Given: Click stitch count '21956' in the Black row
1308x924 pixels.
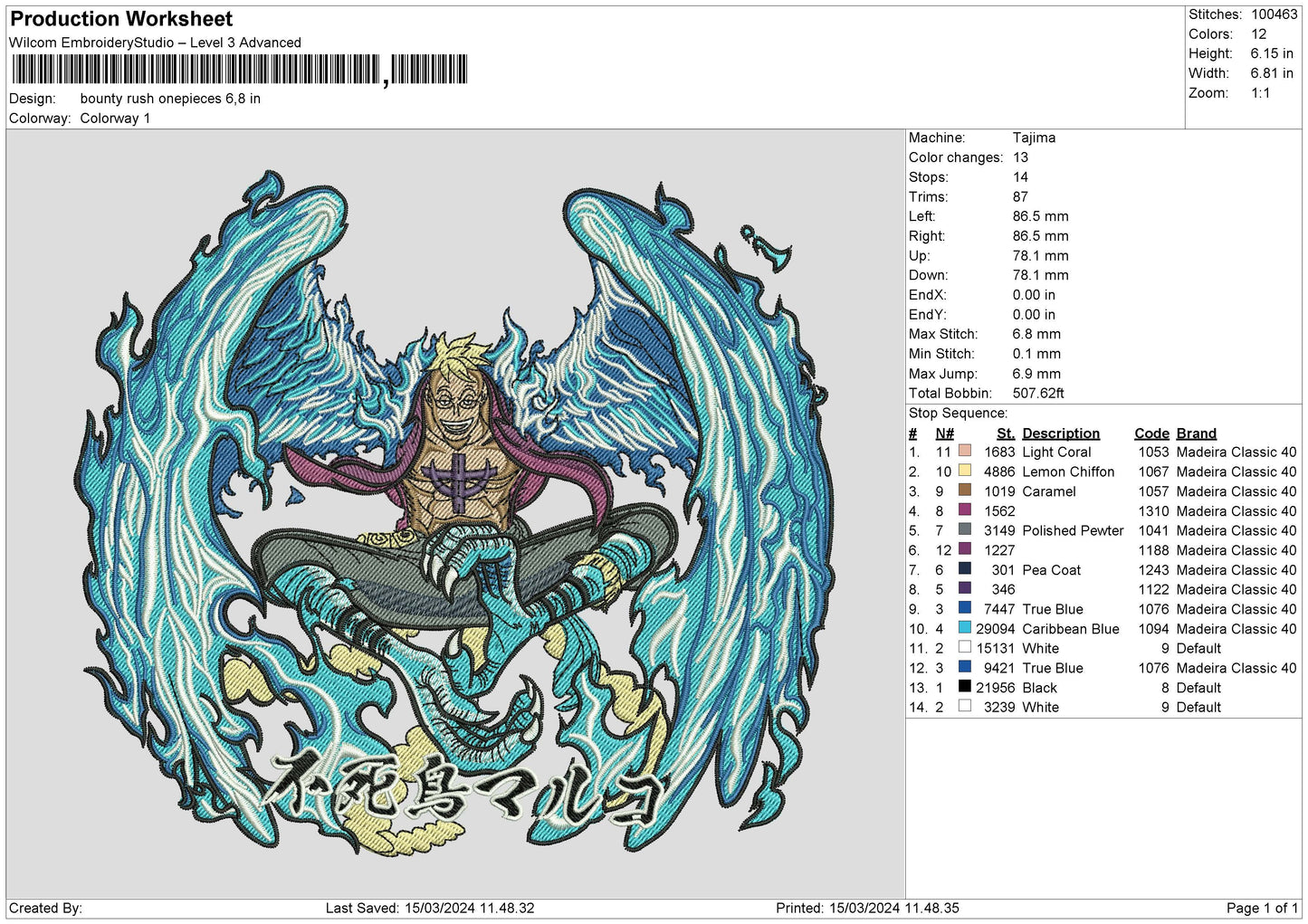Looking at the screenshot, I should tap(995, 688).
